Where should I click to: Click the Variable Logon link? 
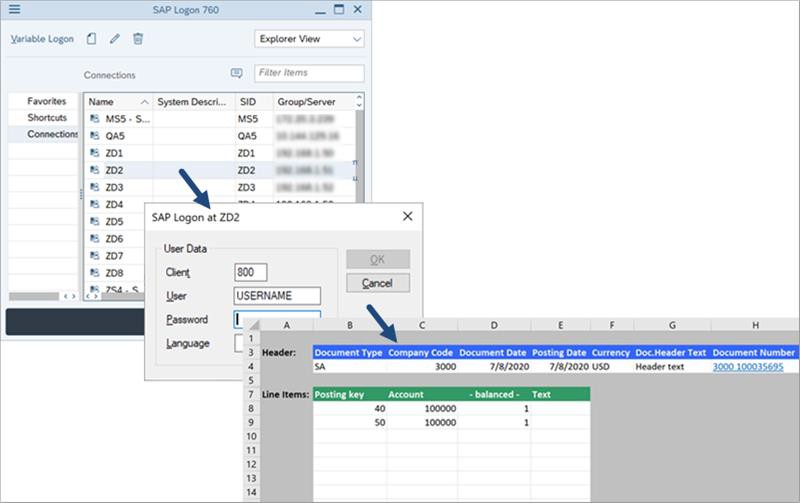click(x=42, y=39)
